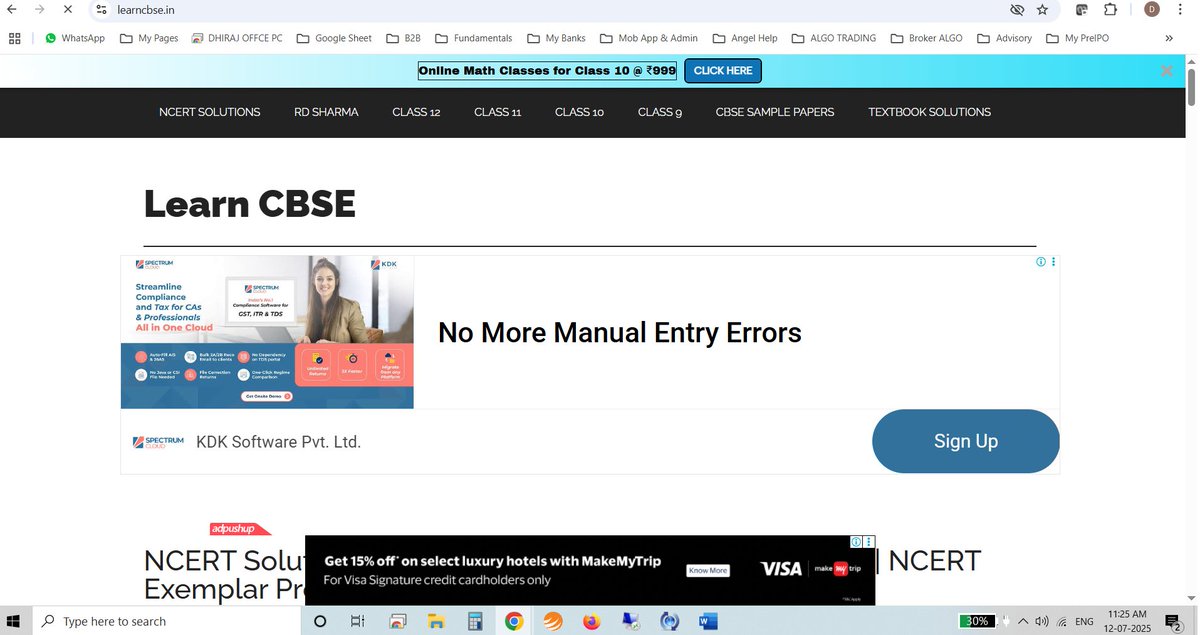Click the tracking protection eye icon
This screenshot has height=635, width=1200.
pos(1017,9)
